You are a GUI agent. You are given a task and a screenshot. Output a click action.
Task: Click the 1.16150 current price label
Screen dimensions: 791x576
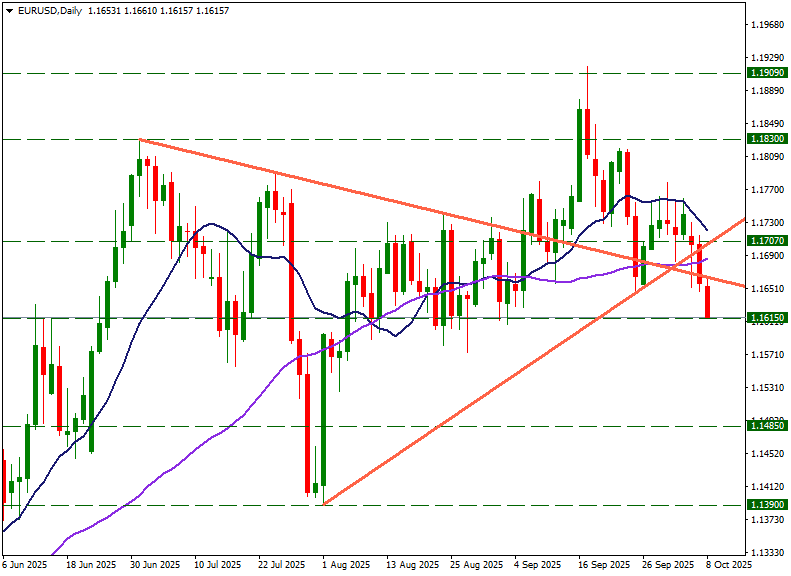click(767, 317)
